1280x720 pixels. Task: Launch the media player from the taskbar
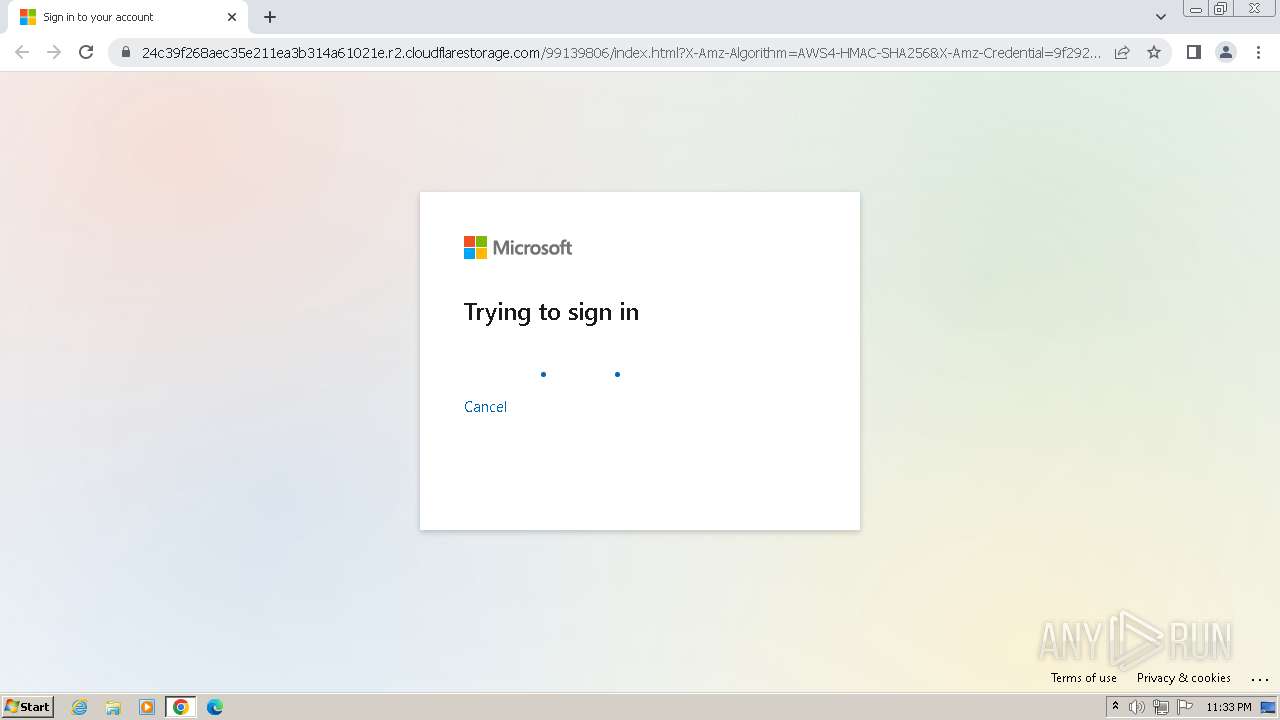147,707
